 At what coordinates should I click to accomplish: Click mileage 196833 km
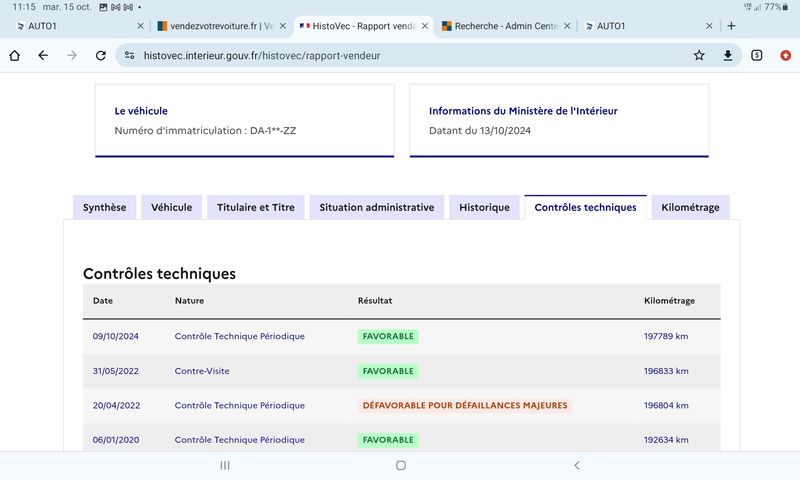coord(666,371)
